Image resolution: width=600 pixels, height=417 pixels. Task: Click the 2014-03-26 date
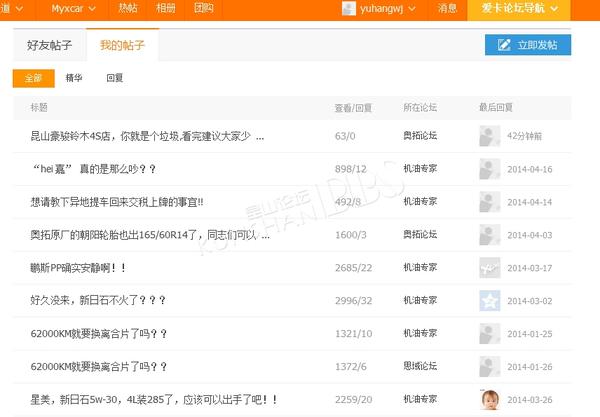point(530,400)
